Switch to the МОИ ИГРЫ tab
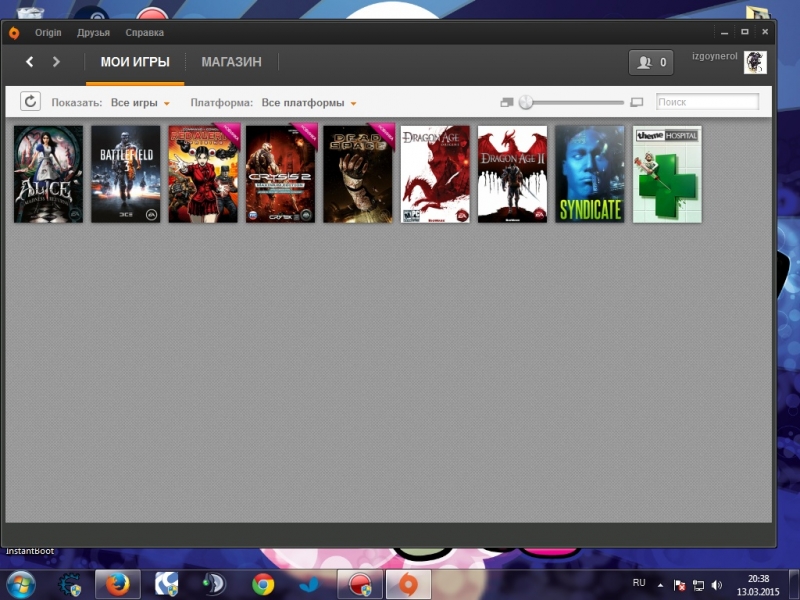Image resolution: width=800 pixels, height=600 pixels. pos(135,62)
